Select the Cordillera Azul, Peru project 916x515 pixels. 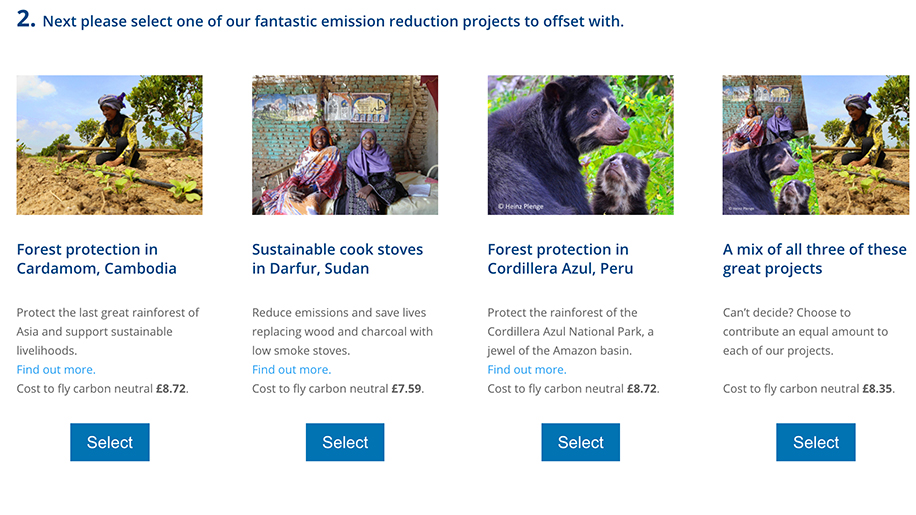(x=581, y=442)
